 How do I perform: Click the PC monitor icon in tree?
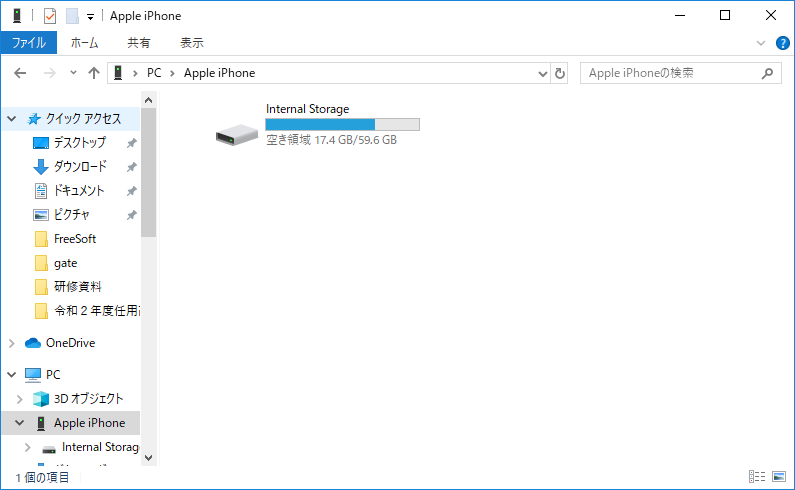33,375
